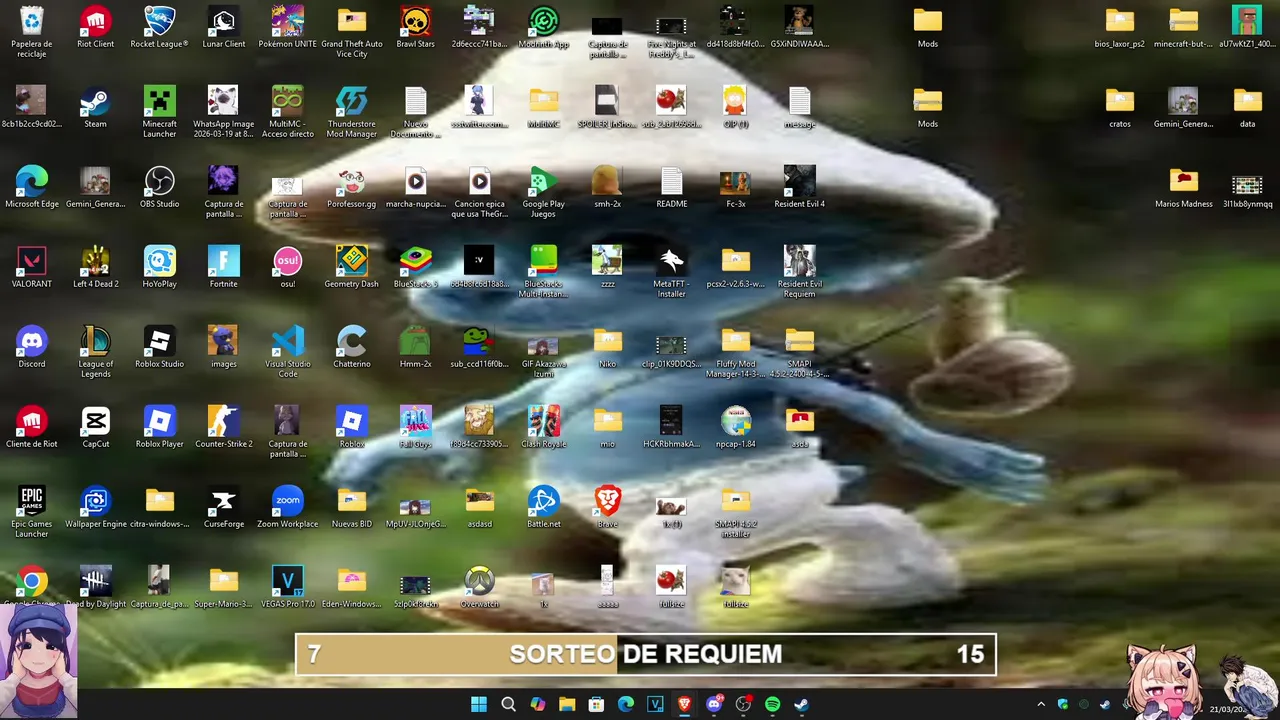The height and width of the screenshot is (720, 1280).
Task: Click the Porofessor.gg desktop icon
Action: coord(351,187)
